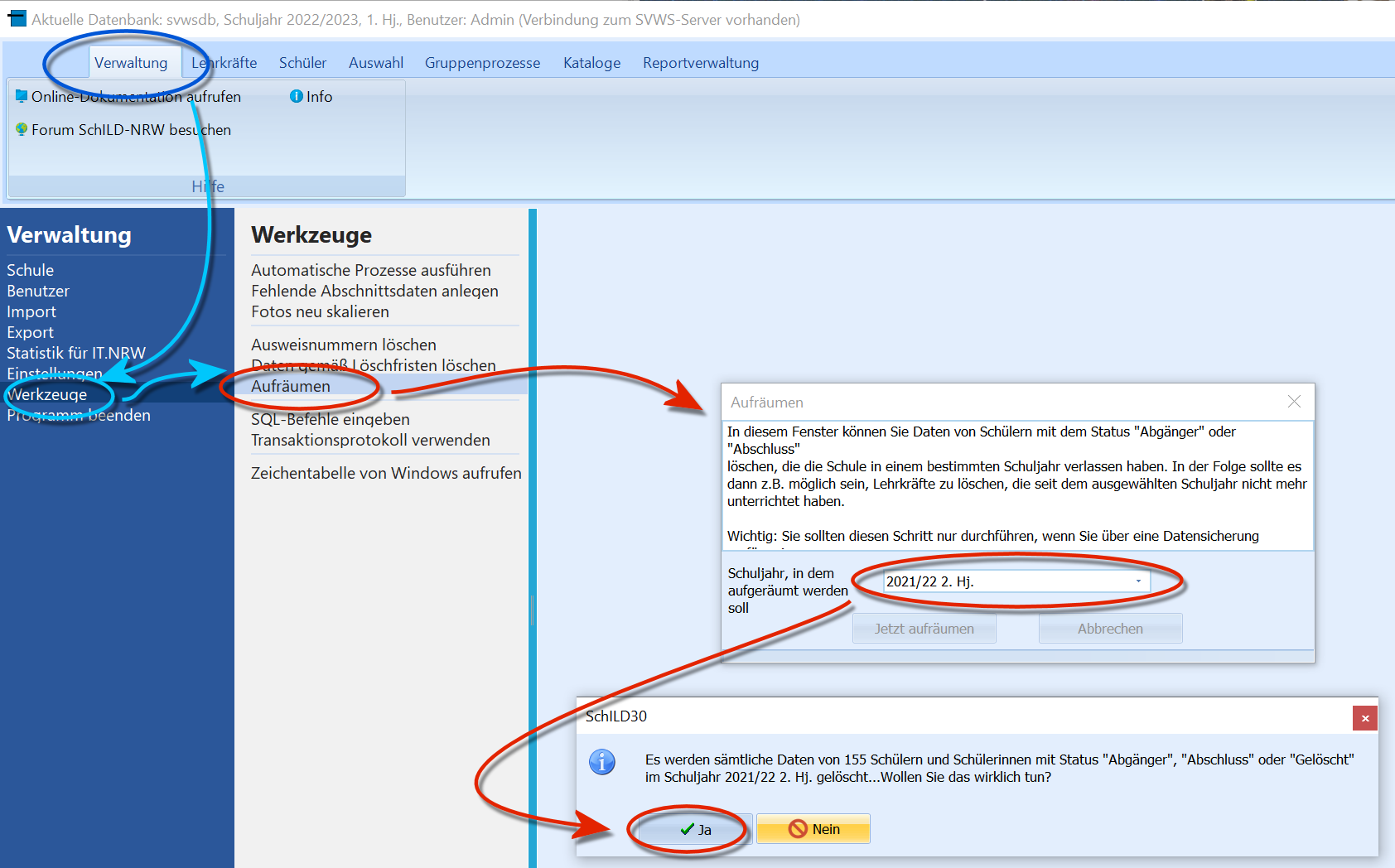
Task: Open Zeichentabelle von Windows aufrufen
Action: click(386, 473)
